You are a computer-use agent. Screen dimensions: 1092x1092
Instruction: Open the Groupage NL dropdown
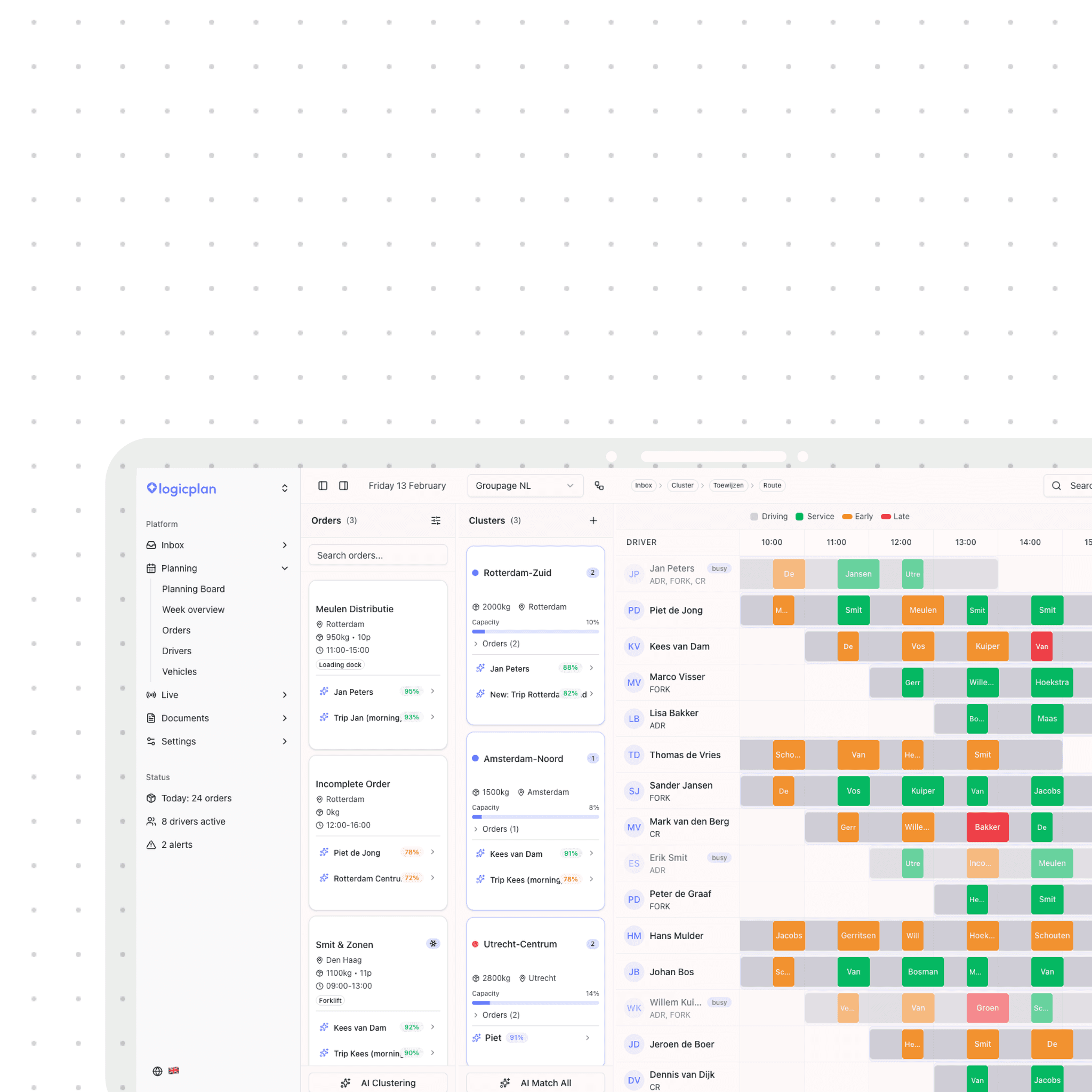(x=525, y=486)
